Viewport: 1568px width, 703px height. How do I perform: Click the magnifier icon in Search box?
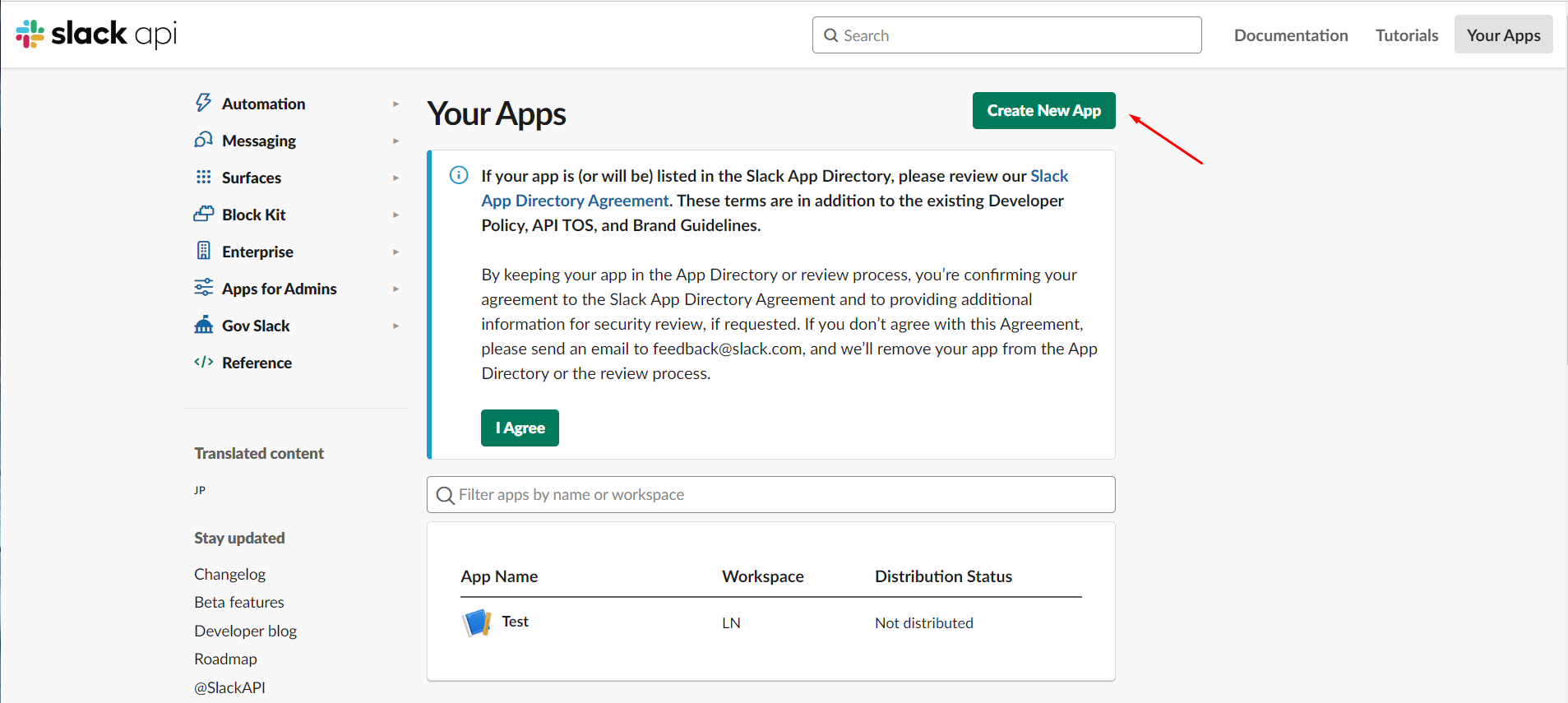click(x=831, y=35)
